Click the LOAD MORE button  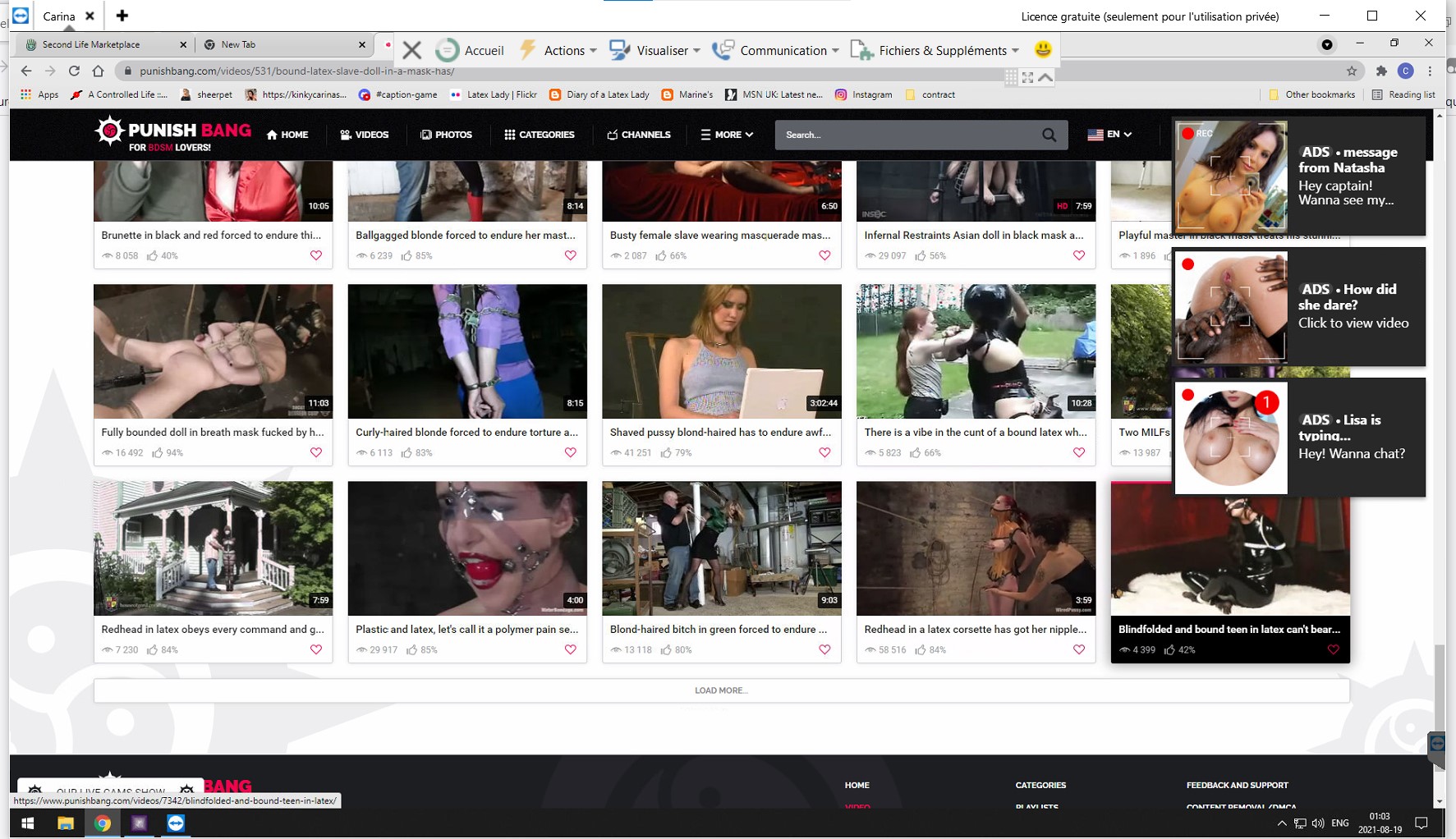(x=721, y=690)
